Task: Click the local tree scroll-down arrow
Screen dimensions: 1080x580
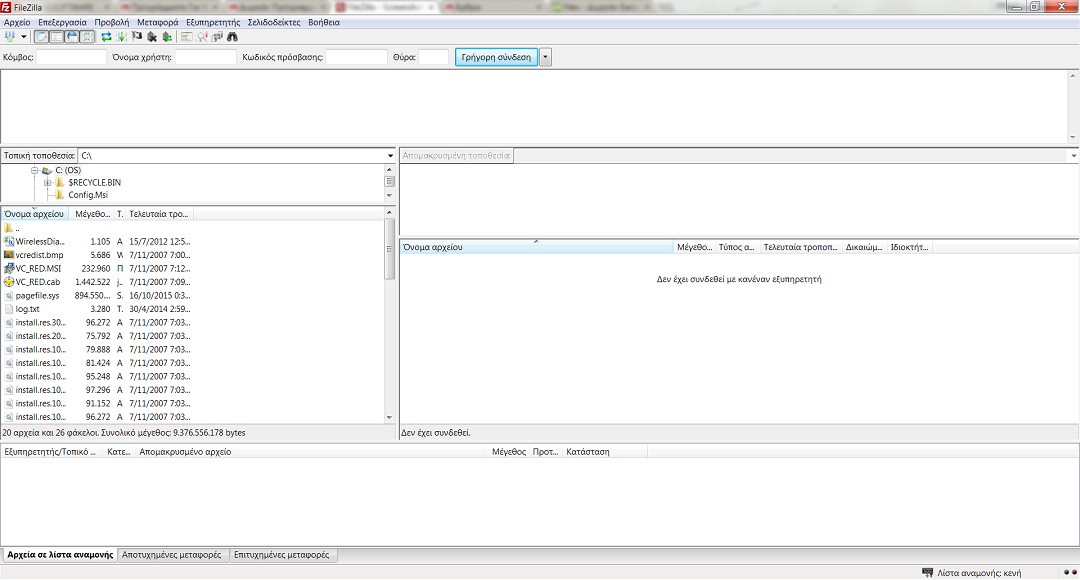Action: pyautogui.click(x=389, y=196)
